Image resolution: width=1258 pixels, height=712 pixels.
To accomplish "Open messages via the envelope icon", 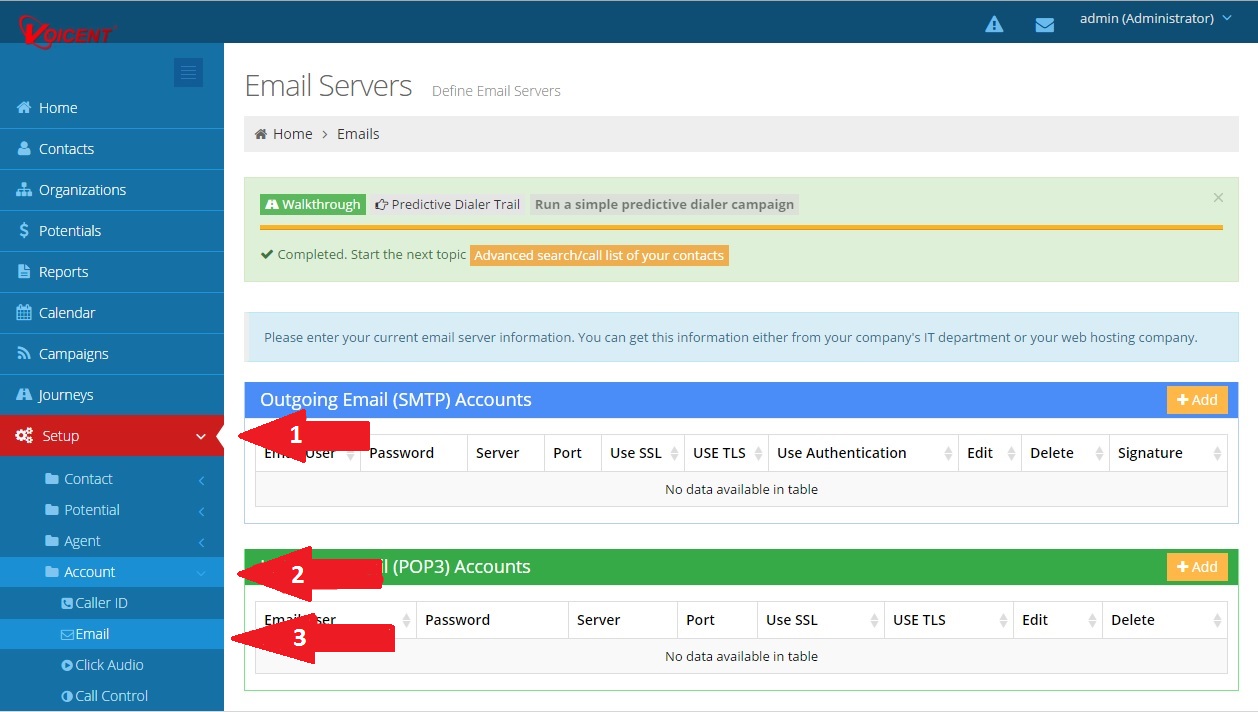I will click(x=1044, y=23).
